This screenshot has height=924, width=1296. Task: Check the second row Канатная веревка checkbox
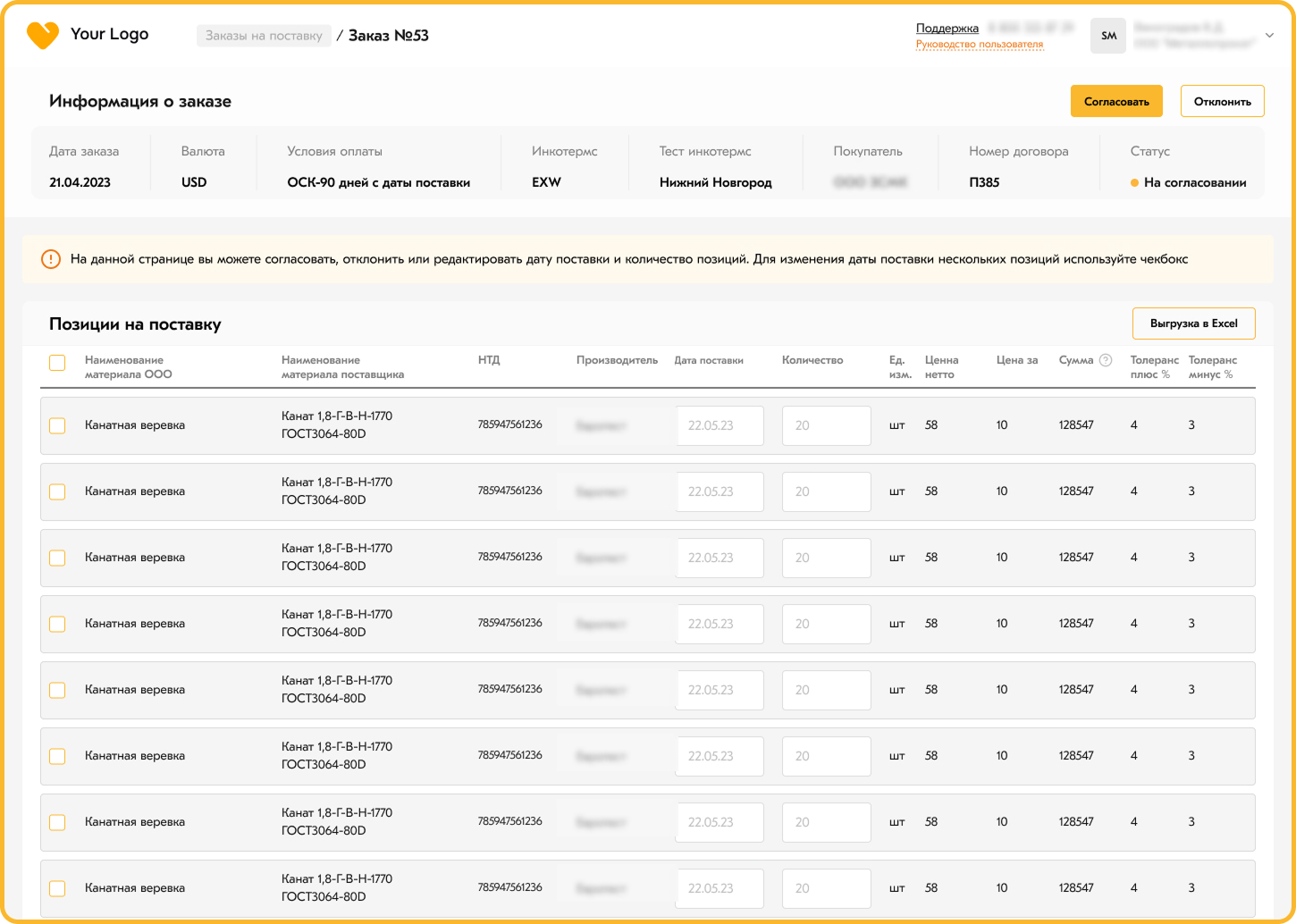coord(57,491)
